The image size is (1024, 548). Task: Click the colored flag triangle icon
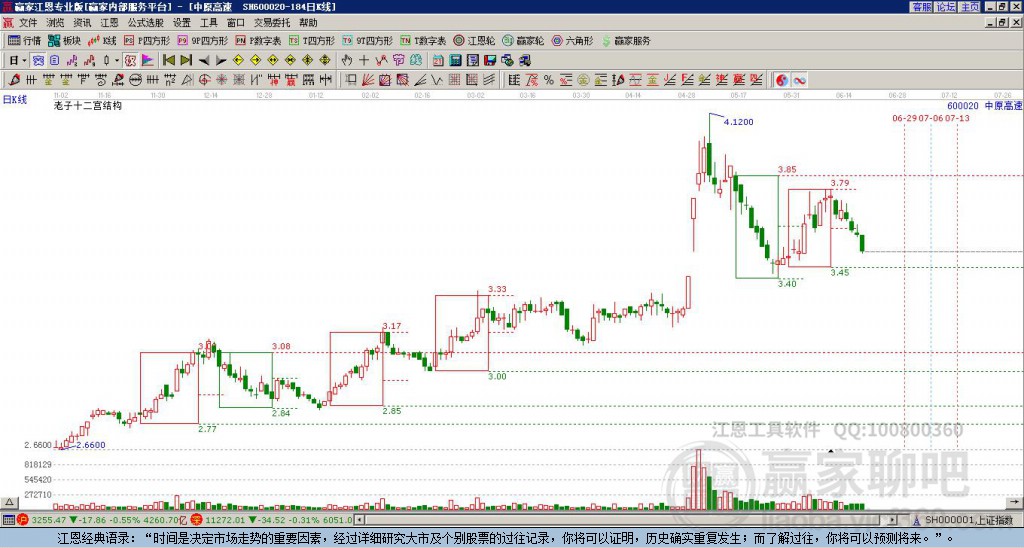[148, 61]
